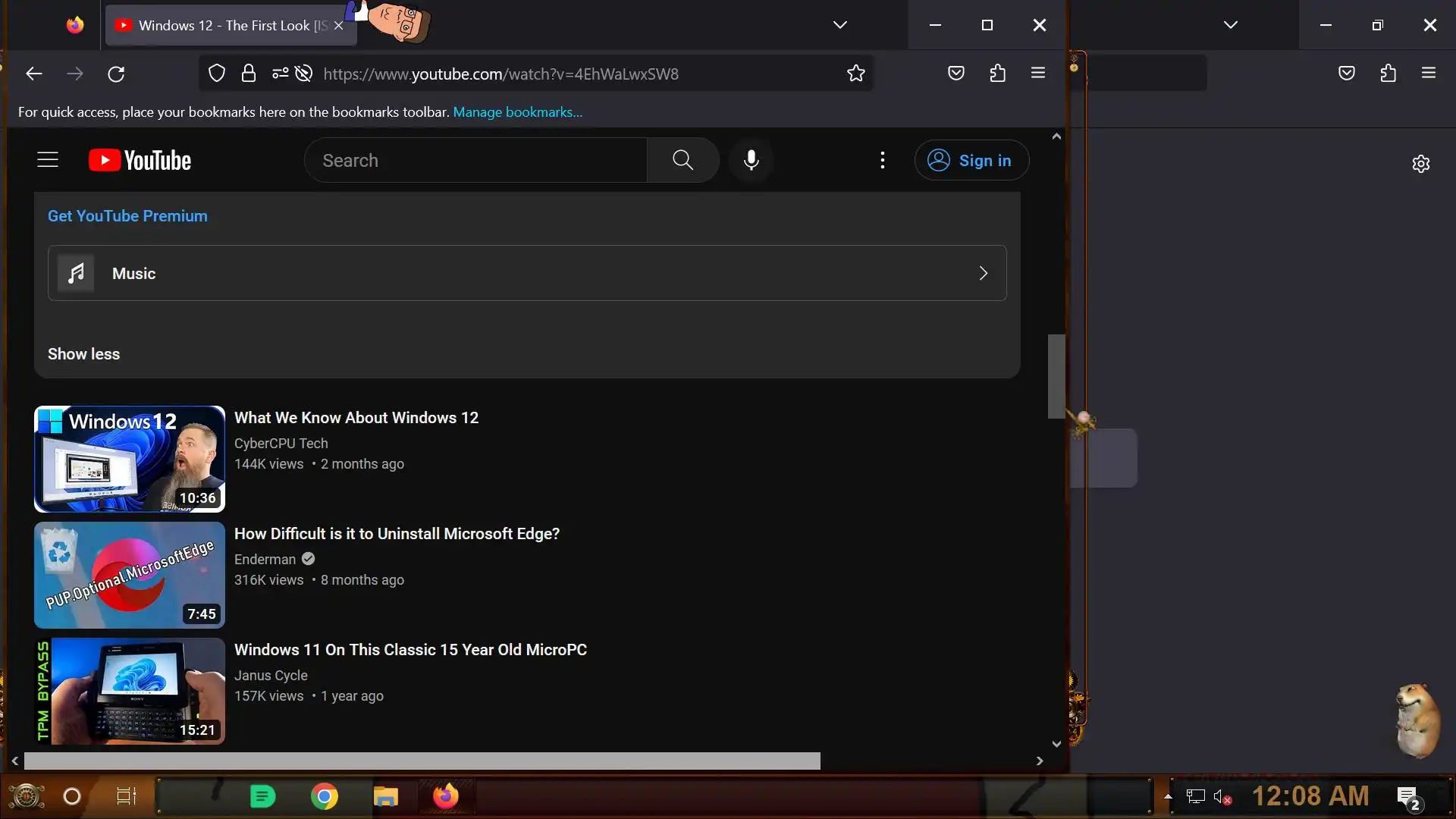Open YouTube settings three-dot menu
This screenshot has width=1456, height=819.
(882, 160)
